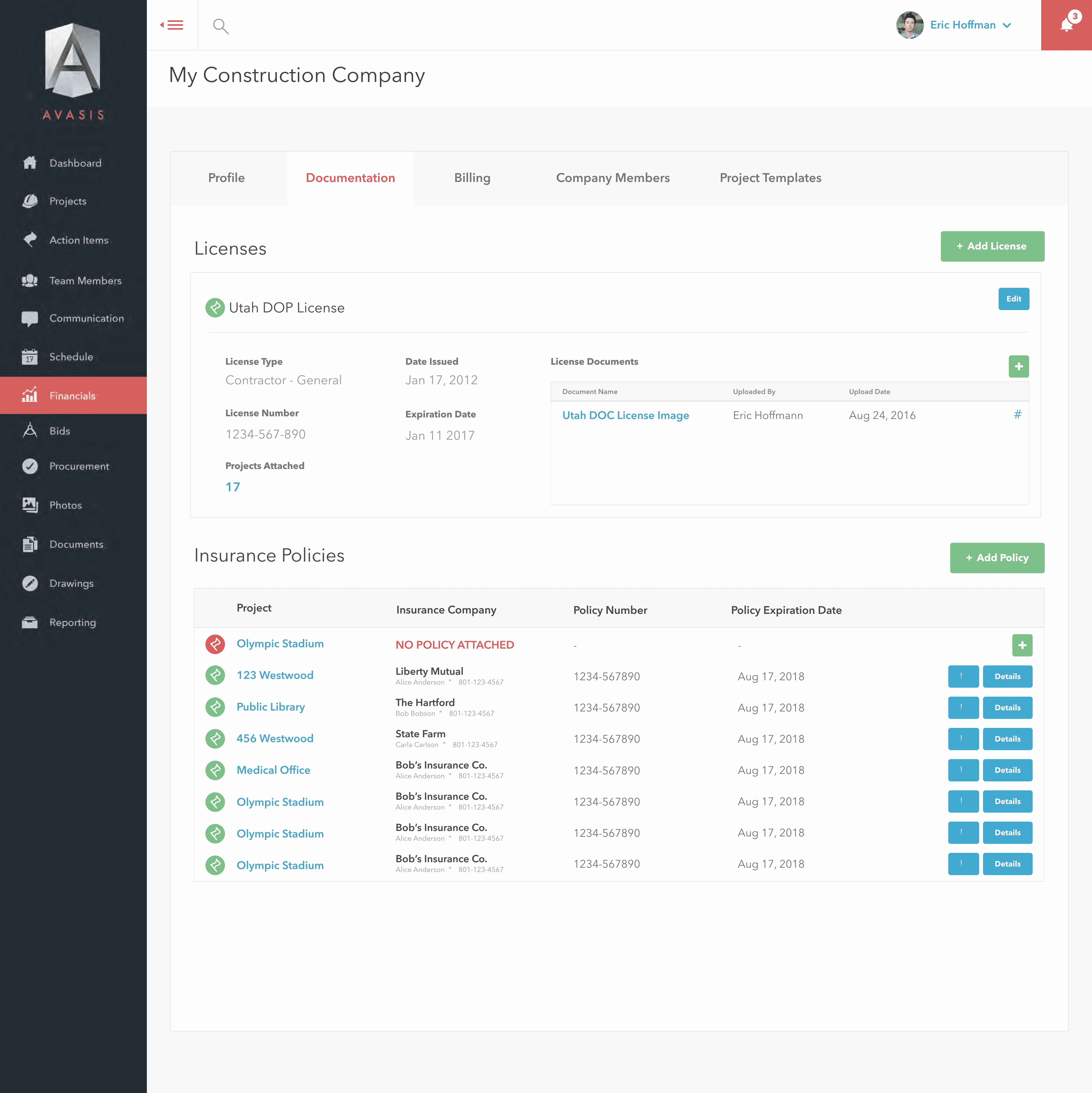This screenshot has width=1092, height=1093.
Task: Open Utah DOC License Image link
Action: click(625, 415)
